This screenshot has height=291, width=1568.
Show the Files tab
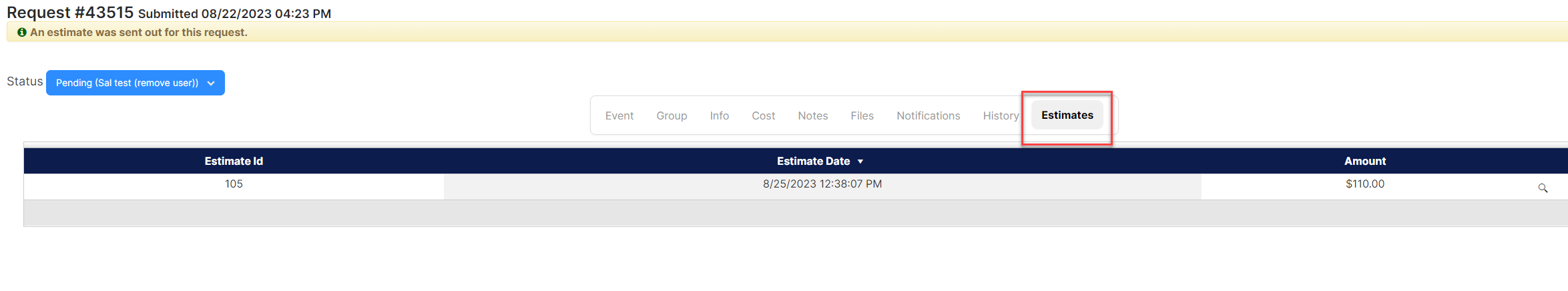coord(862,115)
